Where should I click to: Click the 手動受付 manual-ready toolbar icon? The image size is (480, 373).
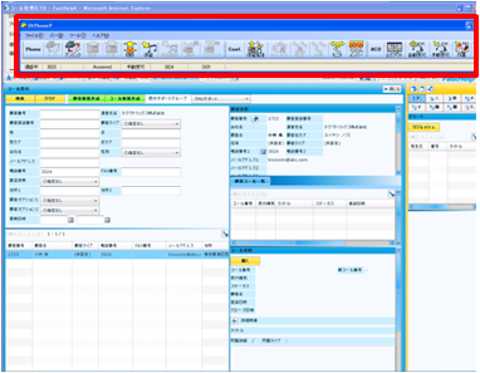pos(441,49)
